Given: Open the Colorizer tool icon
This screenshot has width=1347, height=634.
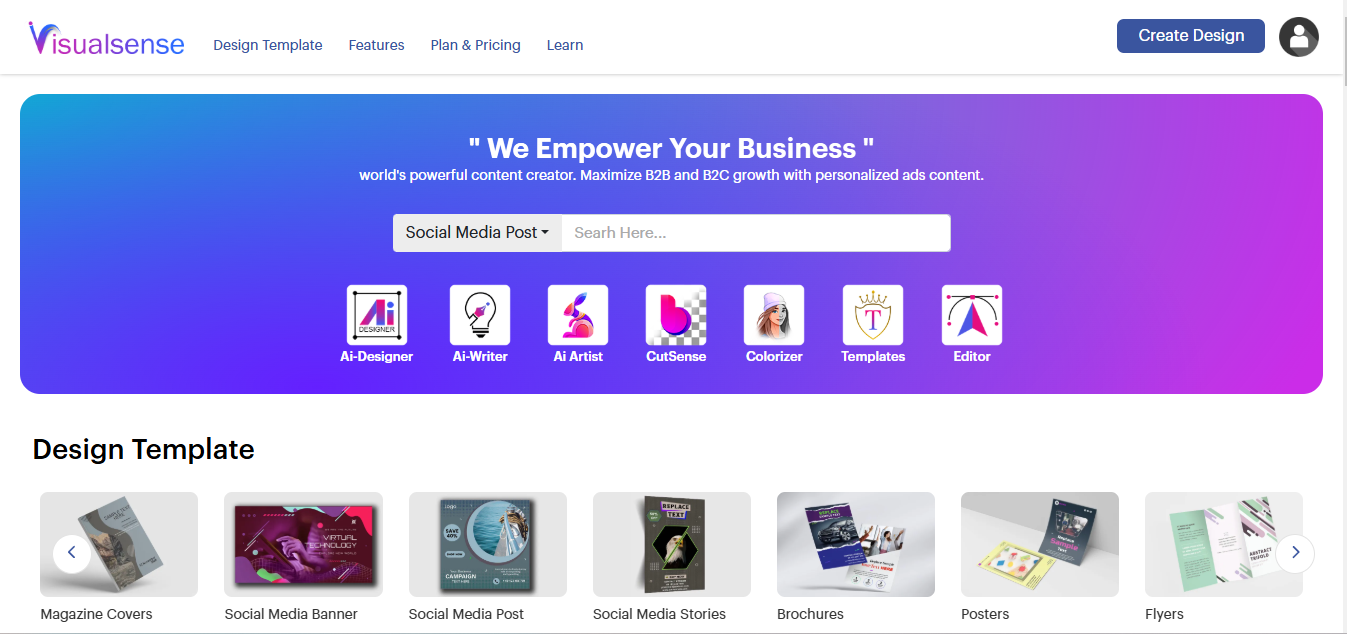Looking at the screenshot, I should pos(774,315).
